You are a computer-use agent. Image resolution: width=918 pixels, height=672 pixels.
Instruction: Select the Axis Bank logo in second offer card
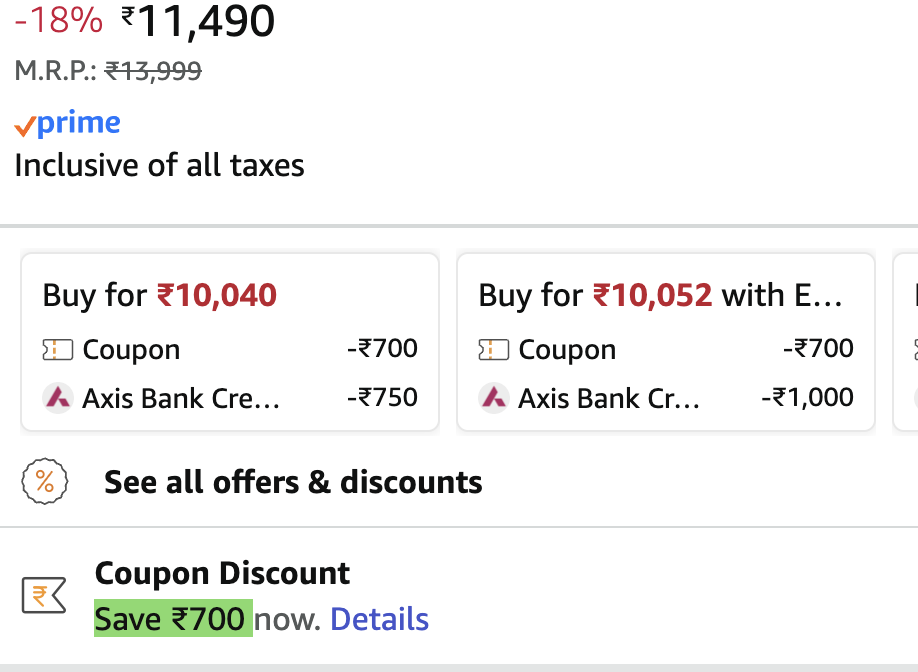coord(492,397)
